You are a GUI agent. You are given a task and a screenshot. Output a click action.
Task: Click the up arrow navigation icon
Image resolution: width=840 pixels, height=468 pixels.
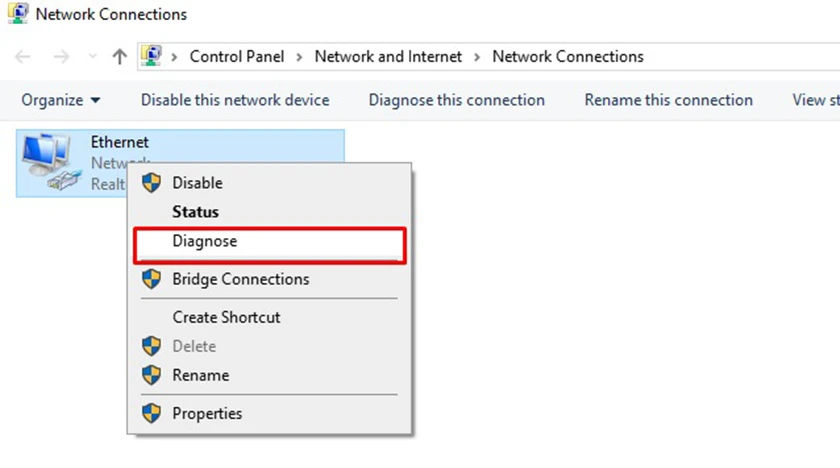(x=119, y=56)
